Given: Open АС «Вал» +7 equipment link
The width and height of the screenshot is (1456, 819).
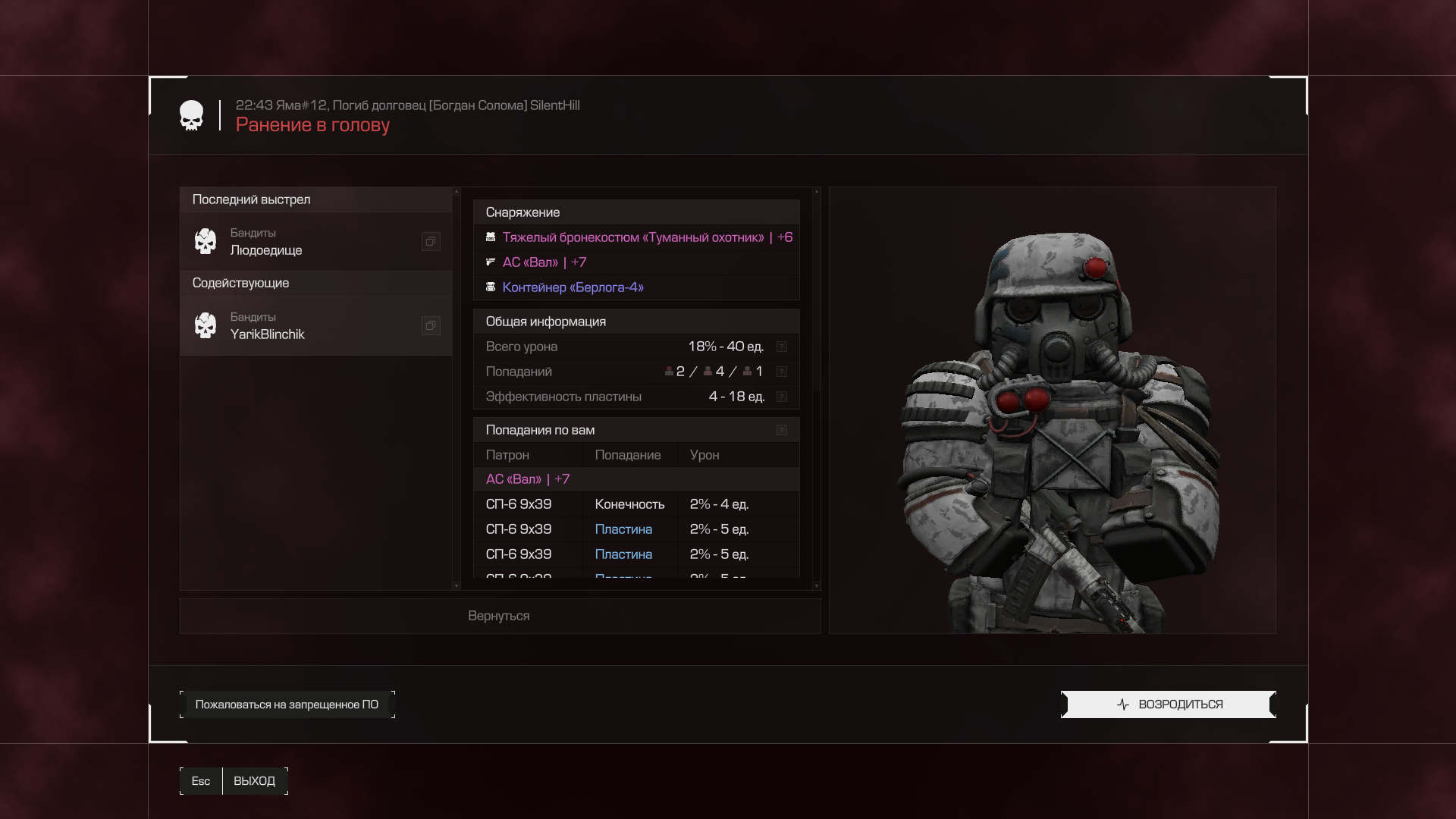Looking at the screenshot, I should 544,262.
